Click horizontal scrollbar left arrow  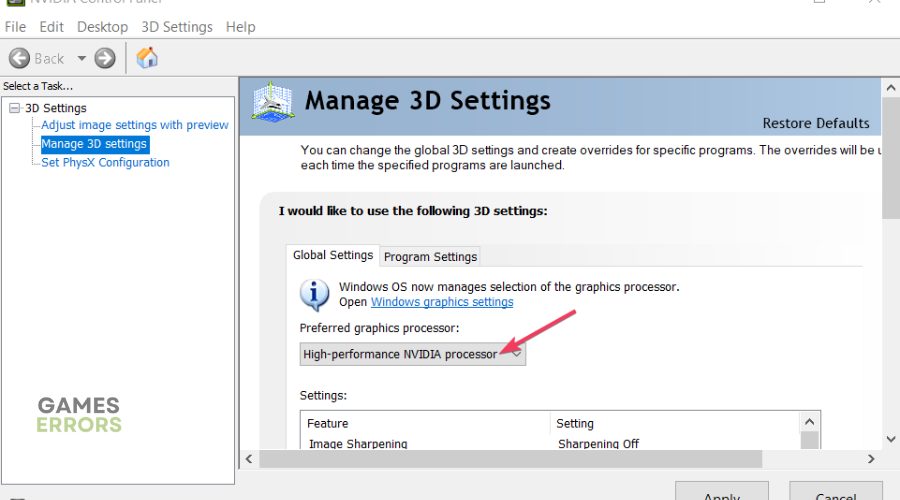(249, 459)
